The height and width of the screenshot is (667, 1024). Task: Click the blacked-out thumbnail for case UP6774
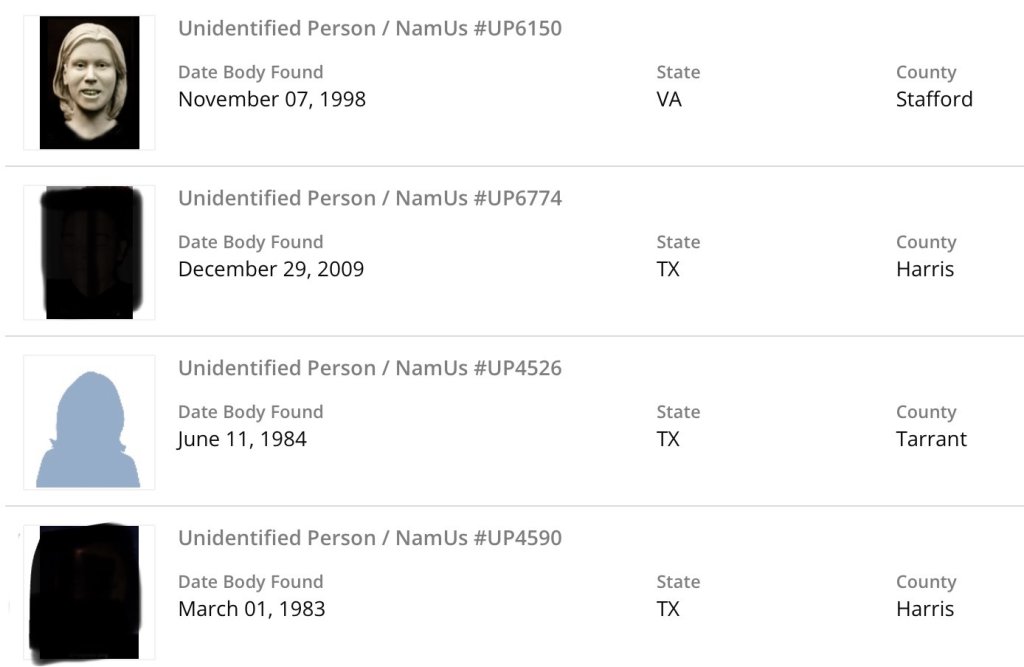click(x=89, y=252)
